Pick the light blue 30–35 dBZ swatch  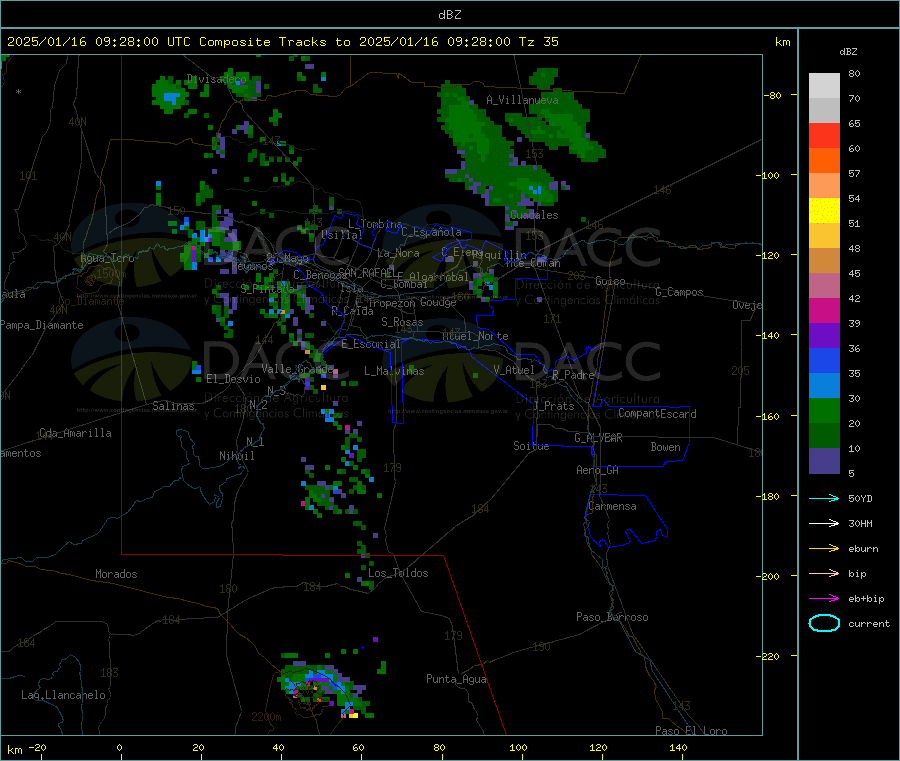(824, 386)
